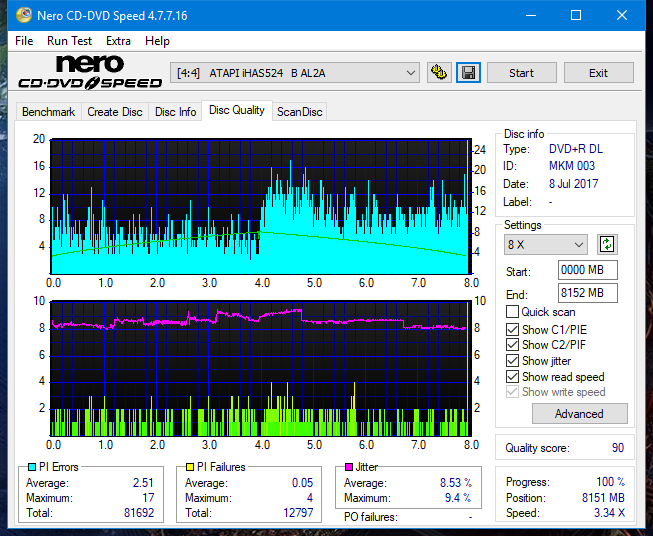Click the save floppy disk icon
The height and width of the screenshot is (536, 653).
[x=468, y=73]
